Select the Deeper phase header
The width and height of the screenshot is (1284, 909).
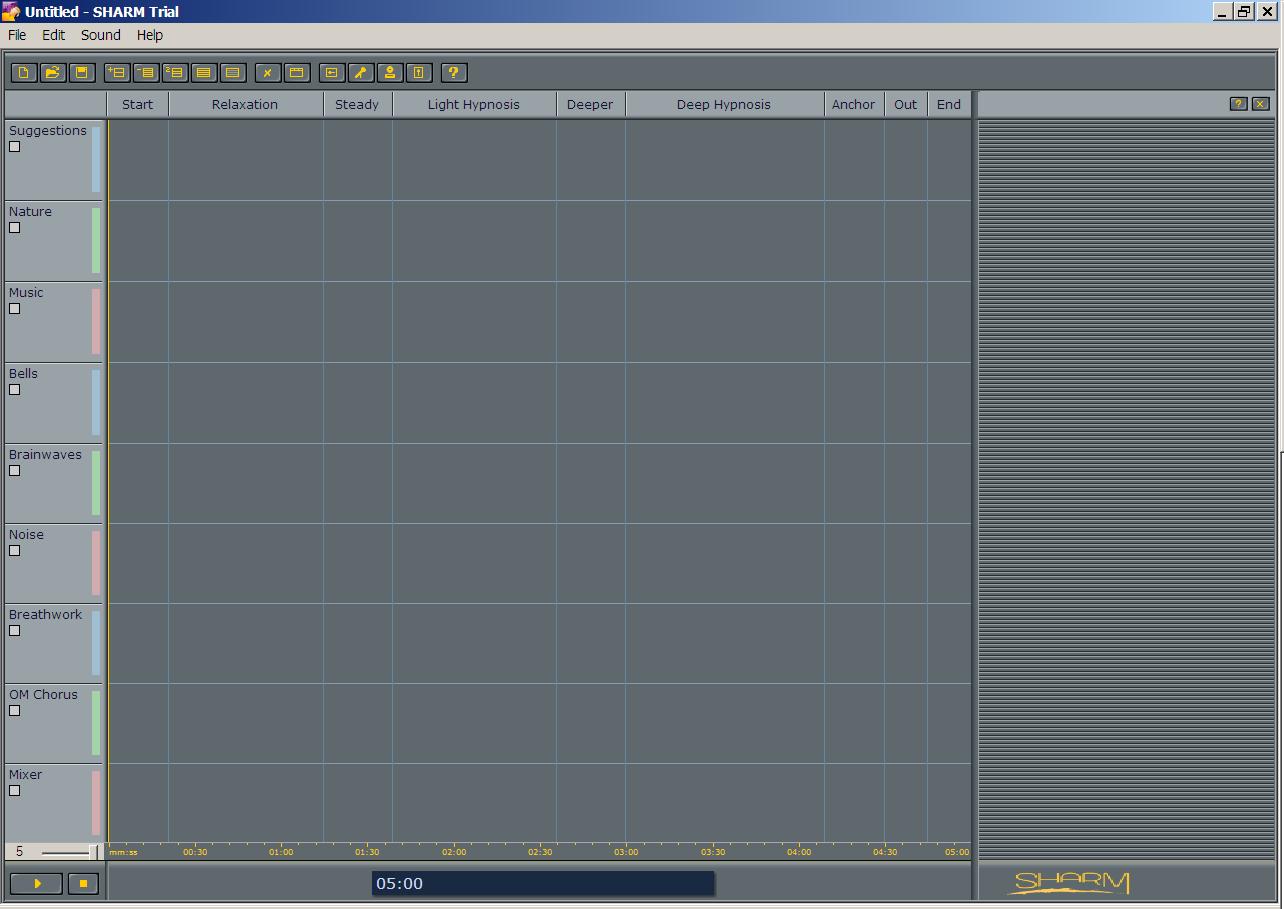coord(590,104)
